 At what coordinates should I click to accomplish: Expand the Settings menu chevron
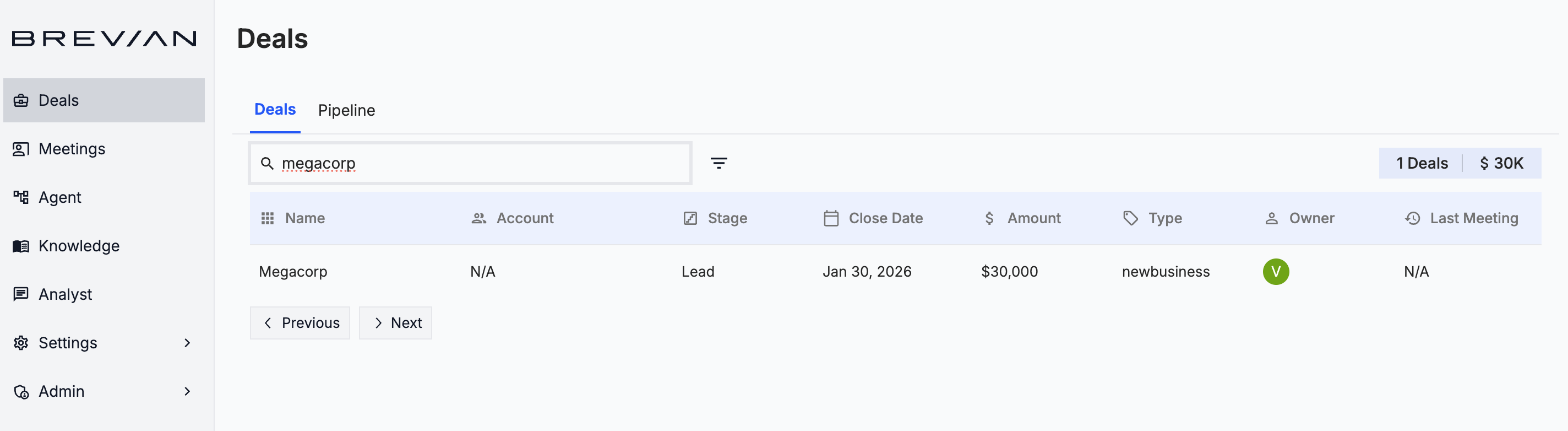(x=187, y=343)
